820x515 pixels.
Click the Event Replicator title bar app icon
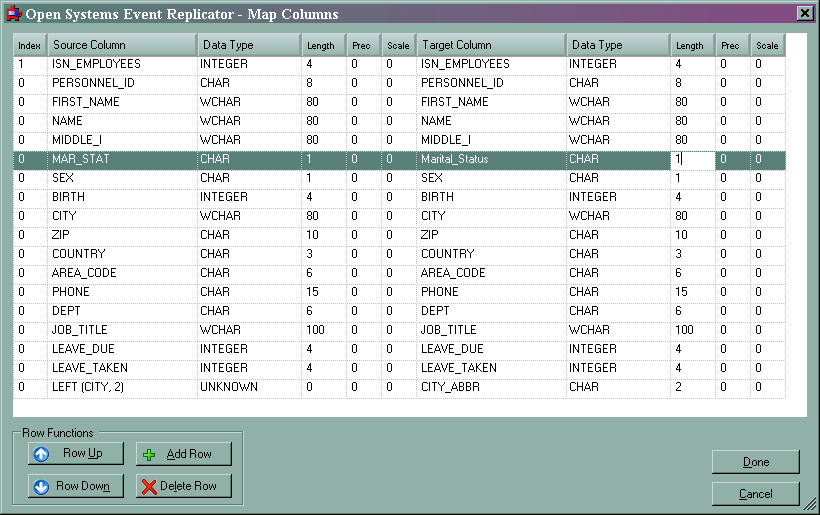(14, 14)
